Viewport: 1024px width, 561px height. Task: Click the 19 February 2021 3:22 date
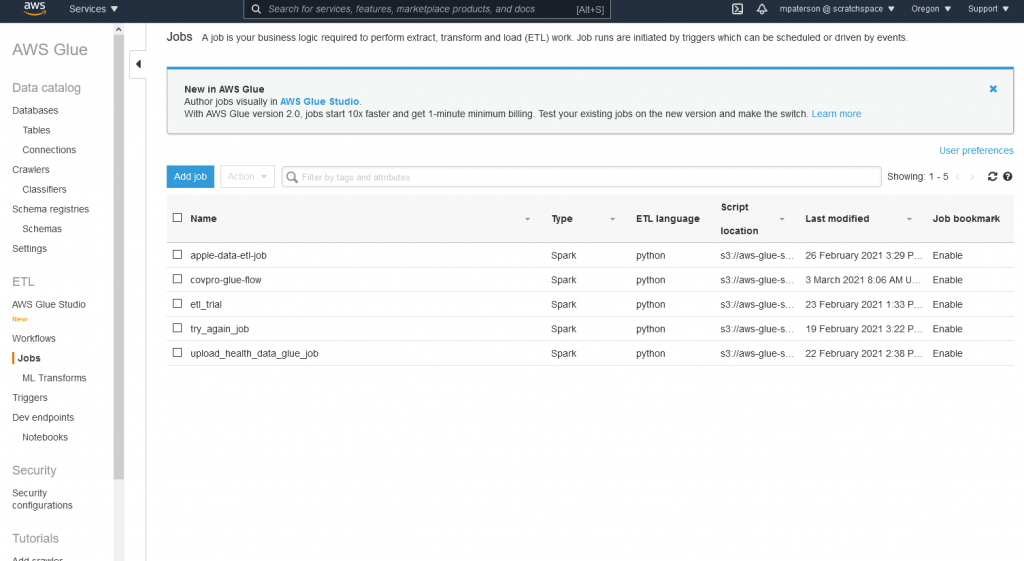point(863,329)
